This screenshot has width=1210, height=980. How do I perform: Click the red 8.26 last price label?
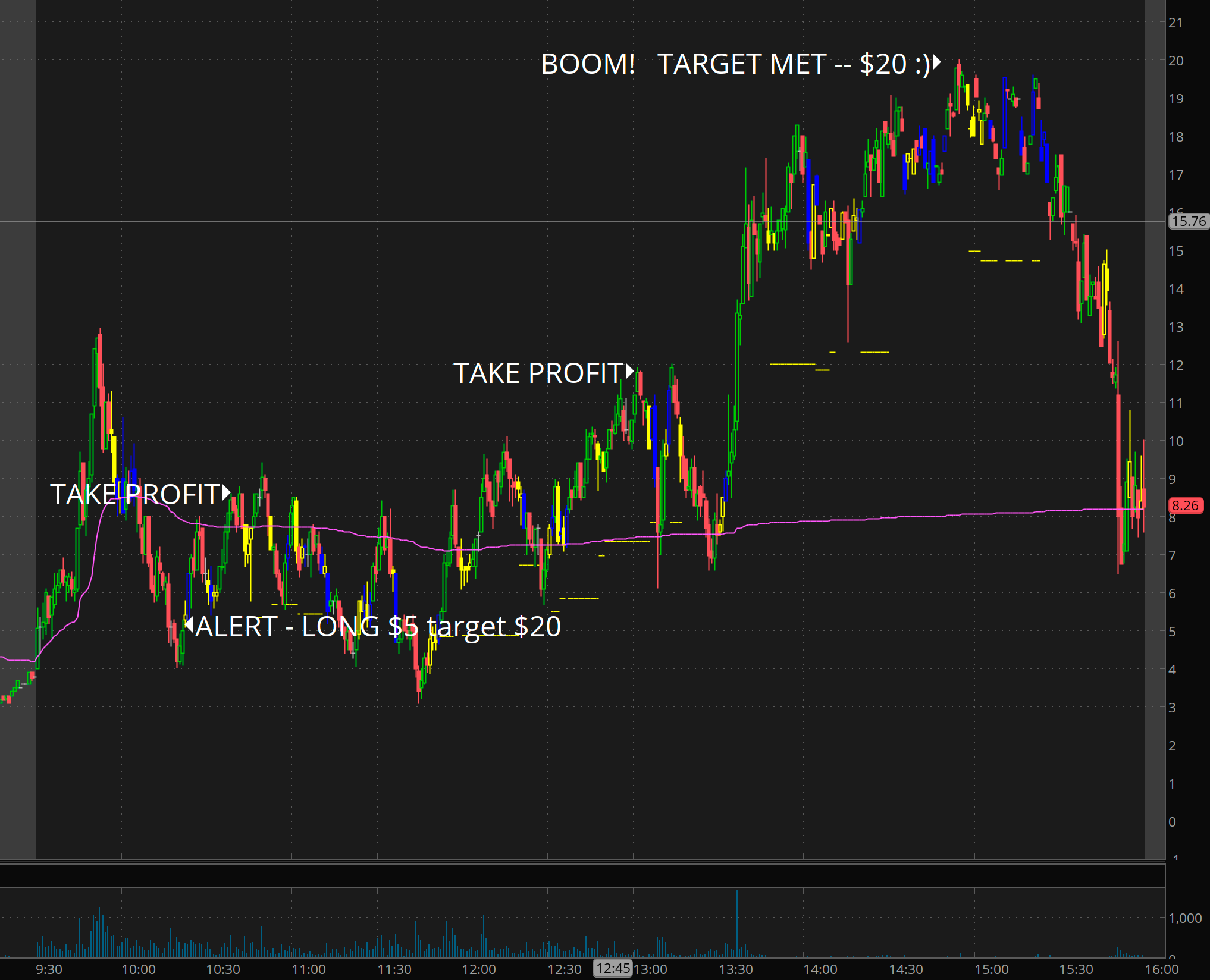click(x=1185, y=505)
